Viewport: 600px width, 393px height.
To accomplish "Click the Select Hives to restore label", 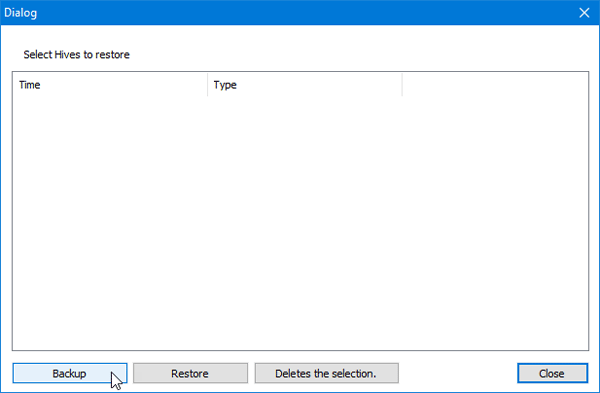I will coord(77,55).
